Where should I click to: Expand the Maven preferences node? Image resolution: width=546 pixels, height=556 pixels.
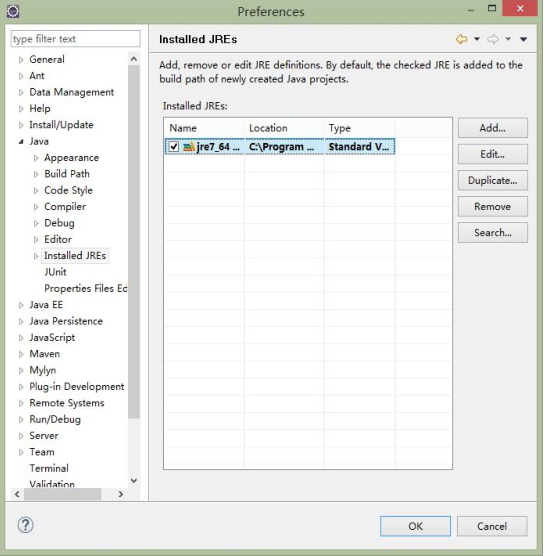pyautogui.click(x=21, y=354)
